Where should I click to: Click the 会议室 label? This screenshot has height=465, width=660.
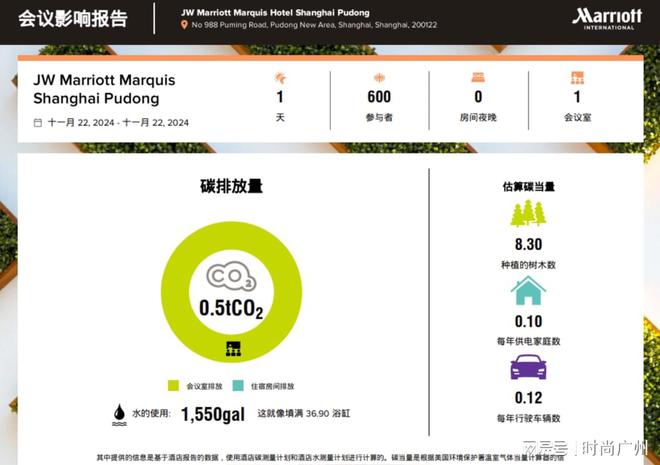pos(578,117)
